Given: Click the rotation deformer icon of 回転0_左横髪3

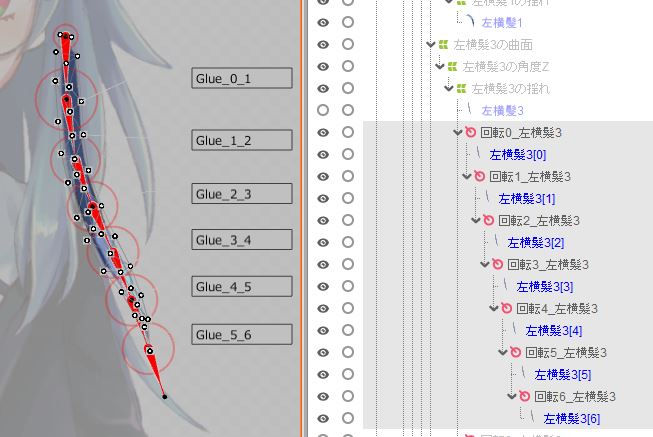Looking at the screenshot, I should [471, 132].
